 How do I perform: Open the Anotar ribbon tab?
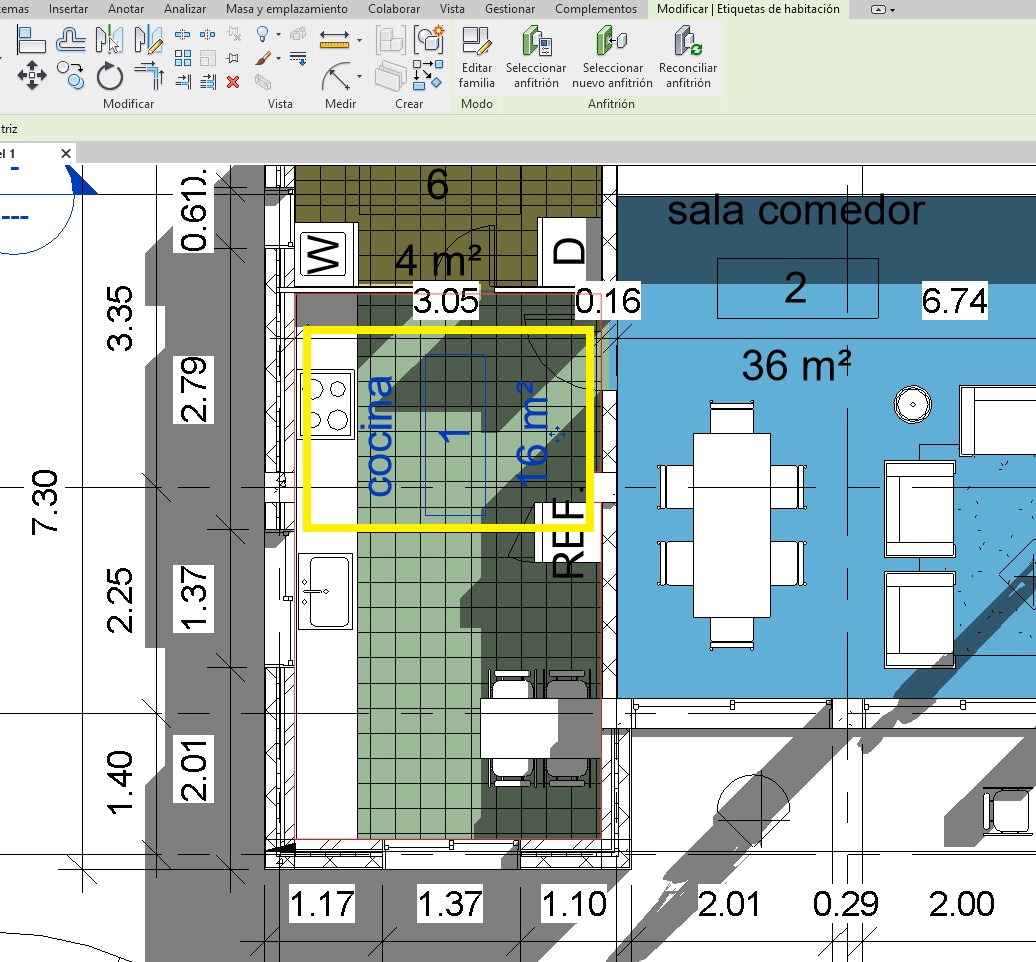pyautogui.click(x=126, y=9)
